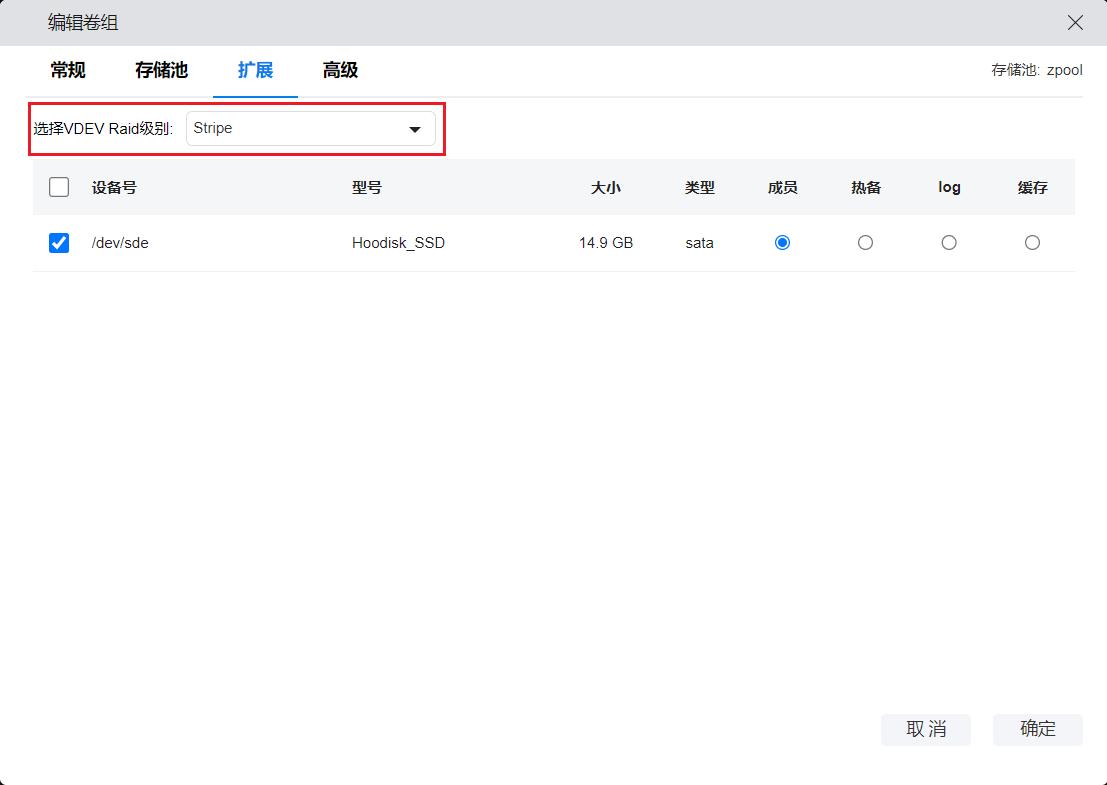Click the 大小 column header
The width and height of the screenshot is (1107, 785).
tap(606, 187)
